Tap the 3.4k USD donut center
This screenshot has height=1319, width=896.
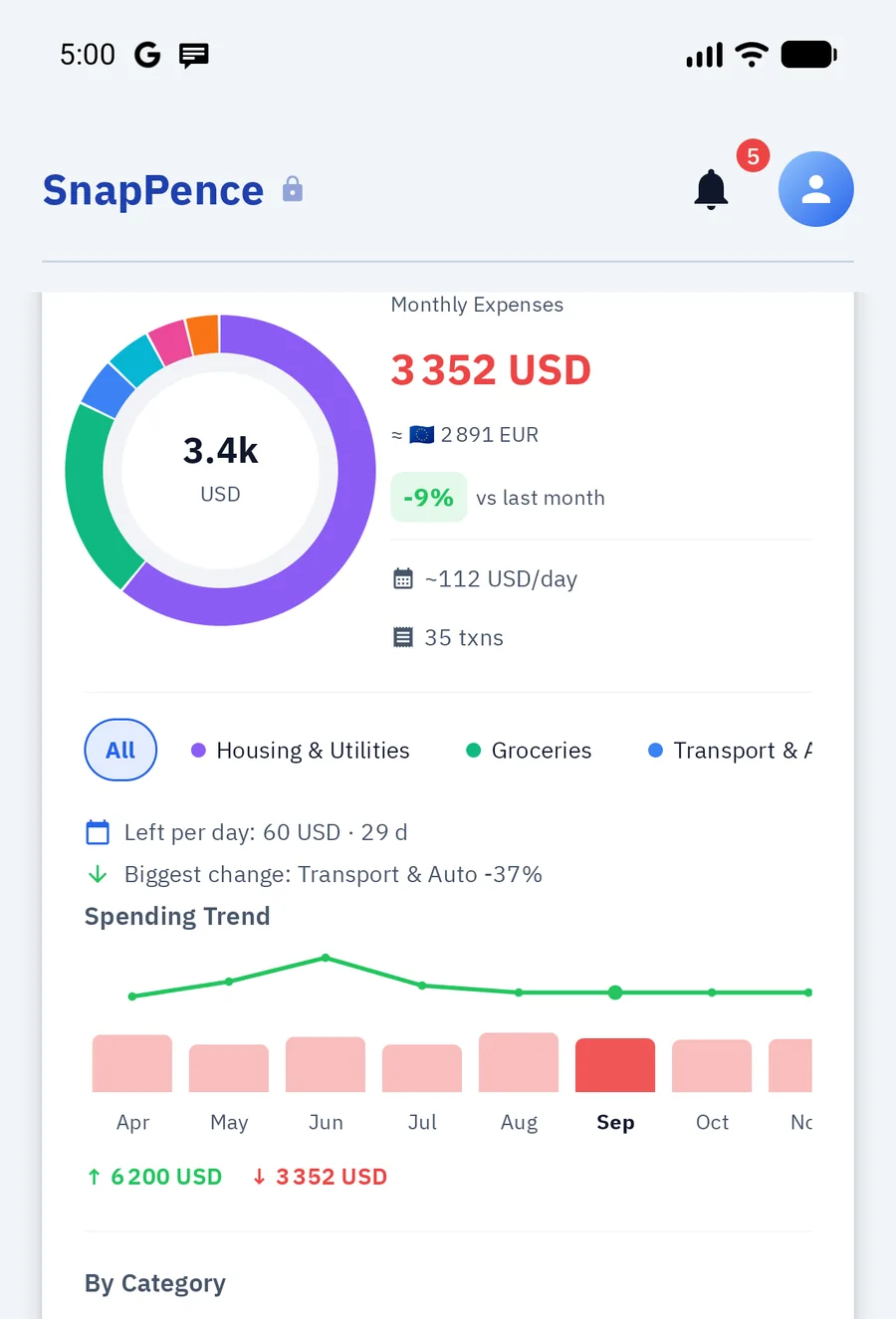click(x=220, y=469)
